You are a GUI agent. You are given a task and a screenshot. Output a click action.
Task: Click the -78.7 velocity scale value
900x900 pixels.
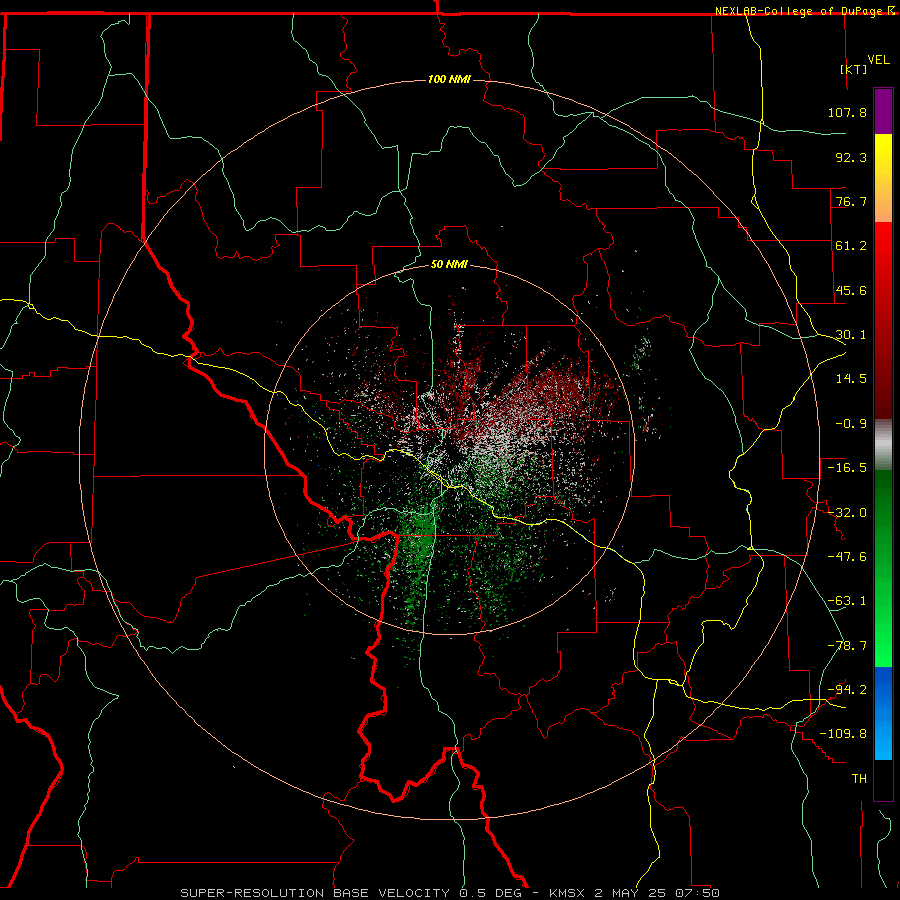847,646
